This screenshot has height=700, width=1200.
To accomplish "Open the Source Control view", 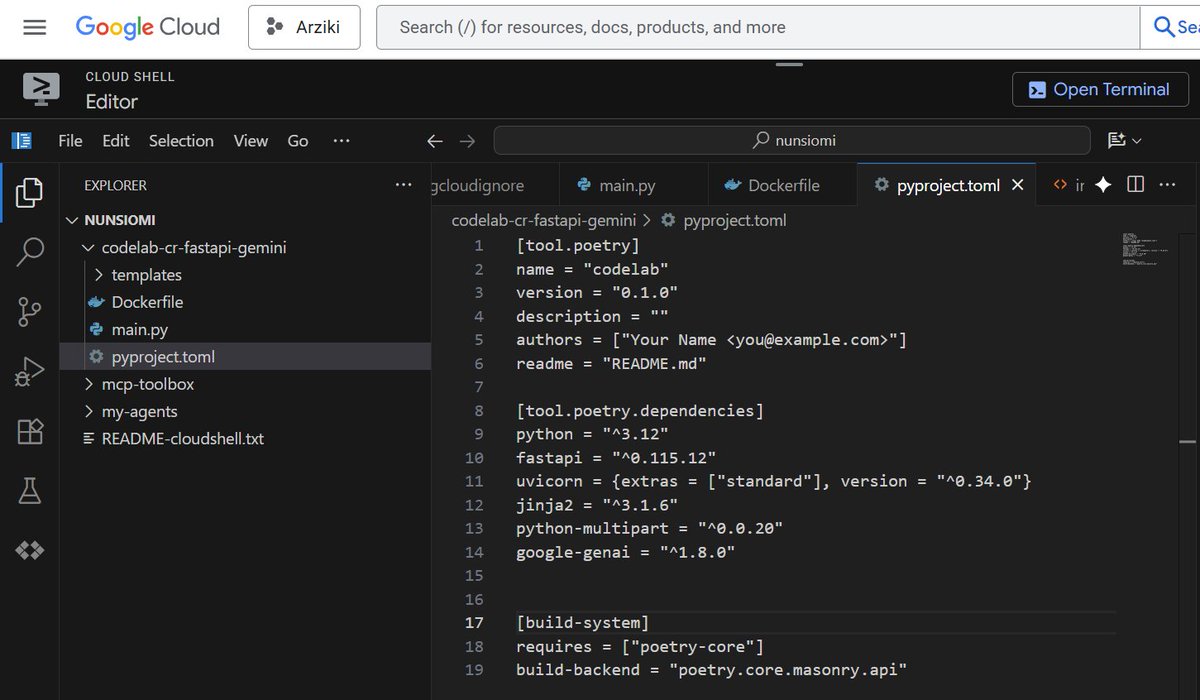I will click(30, 312).
